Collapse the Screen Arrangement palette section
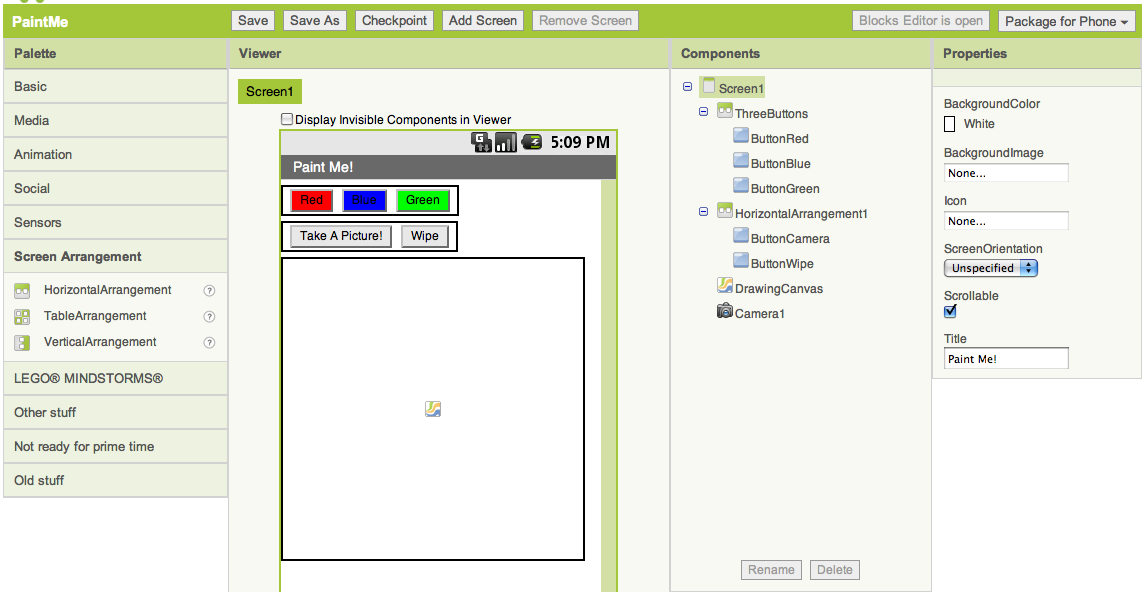This screenshot has height=592, width=1144. pos(115,256)
